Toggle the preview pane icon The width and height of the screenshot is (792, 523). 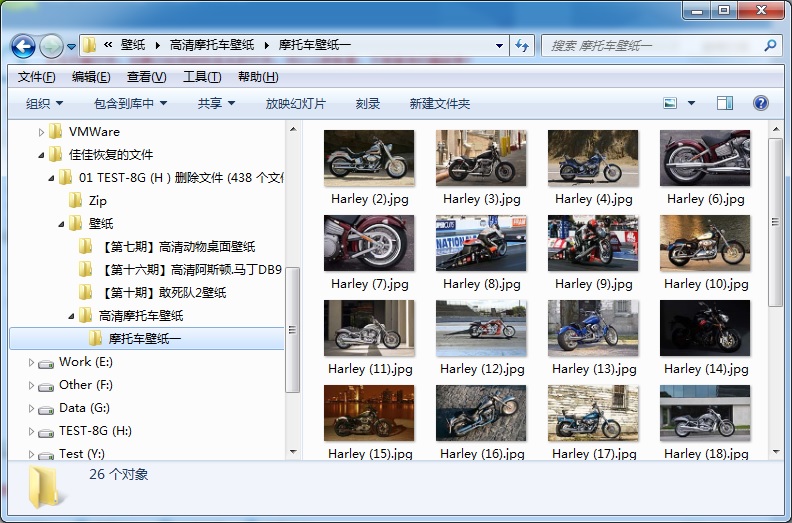coord(725,103)
